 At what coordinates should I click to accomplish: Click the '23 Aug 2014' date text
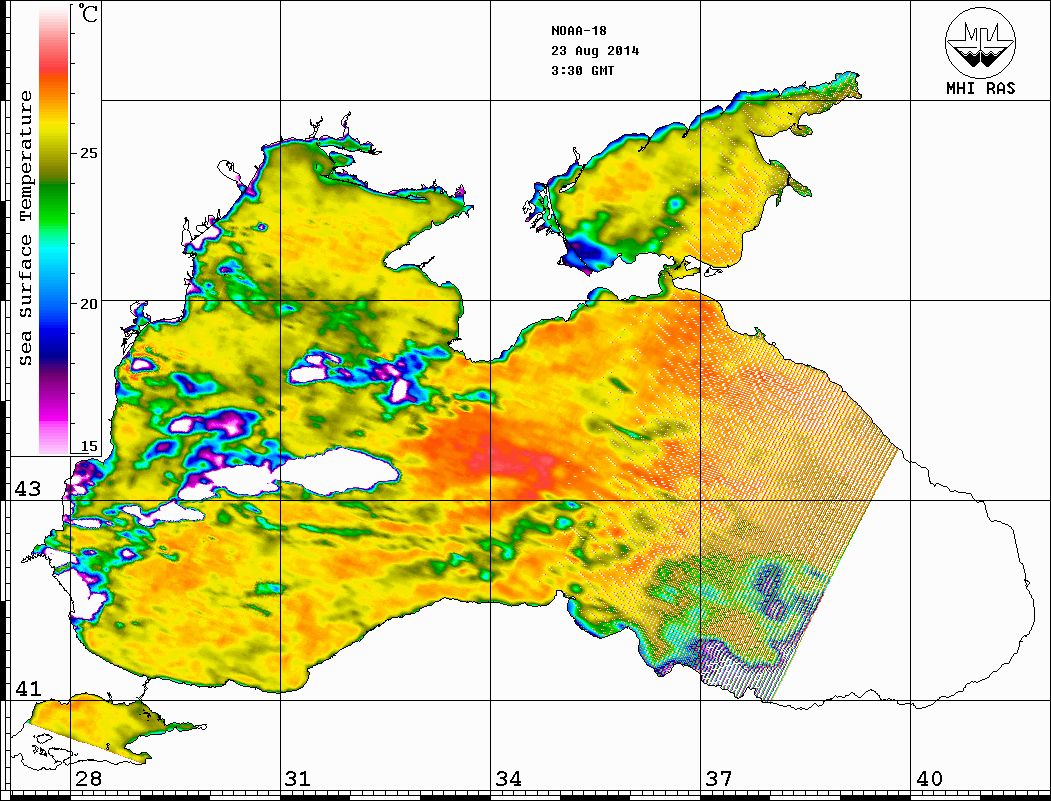tap(595, 51)
